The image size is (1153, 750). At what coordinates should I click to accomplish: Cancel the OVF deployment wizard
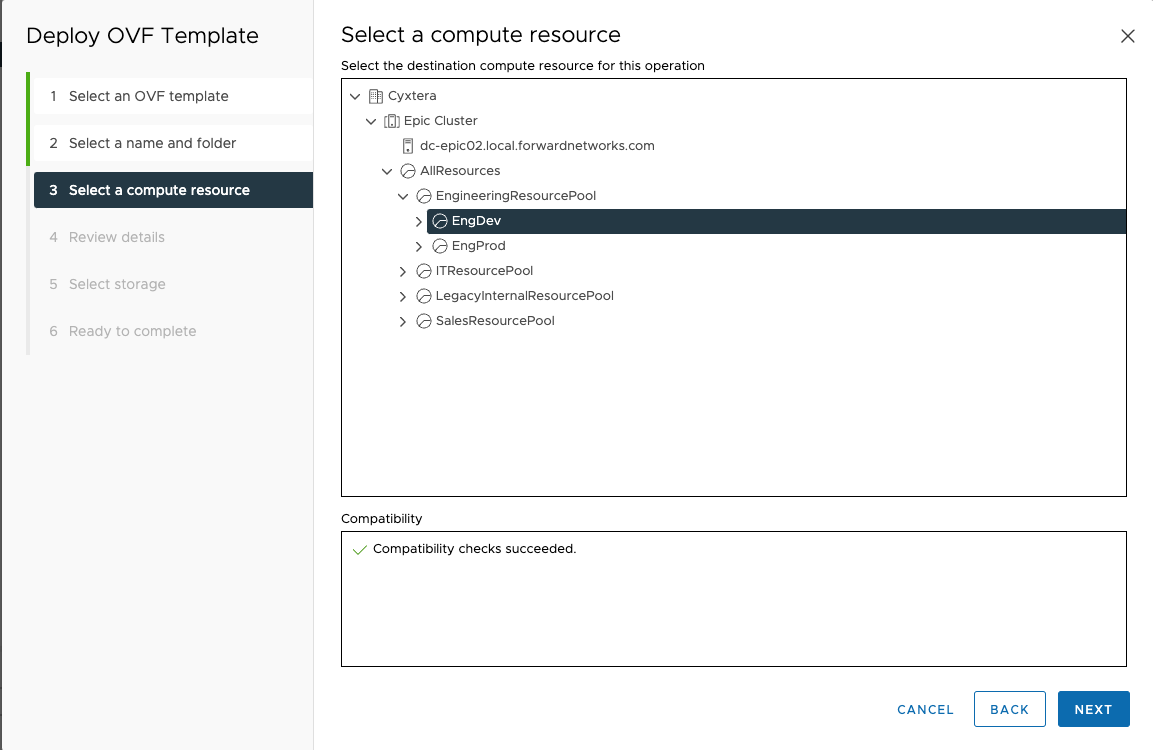coord(925,709)
